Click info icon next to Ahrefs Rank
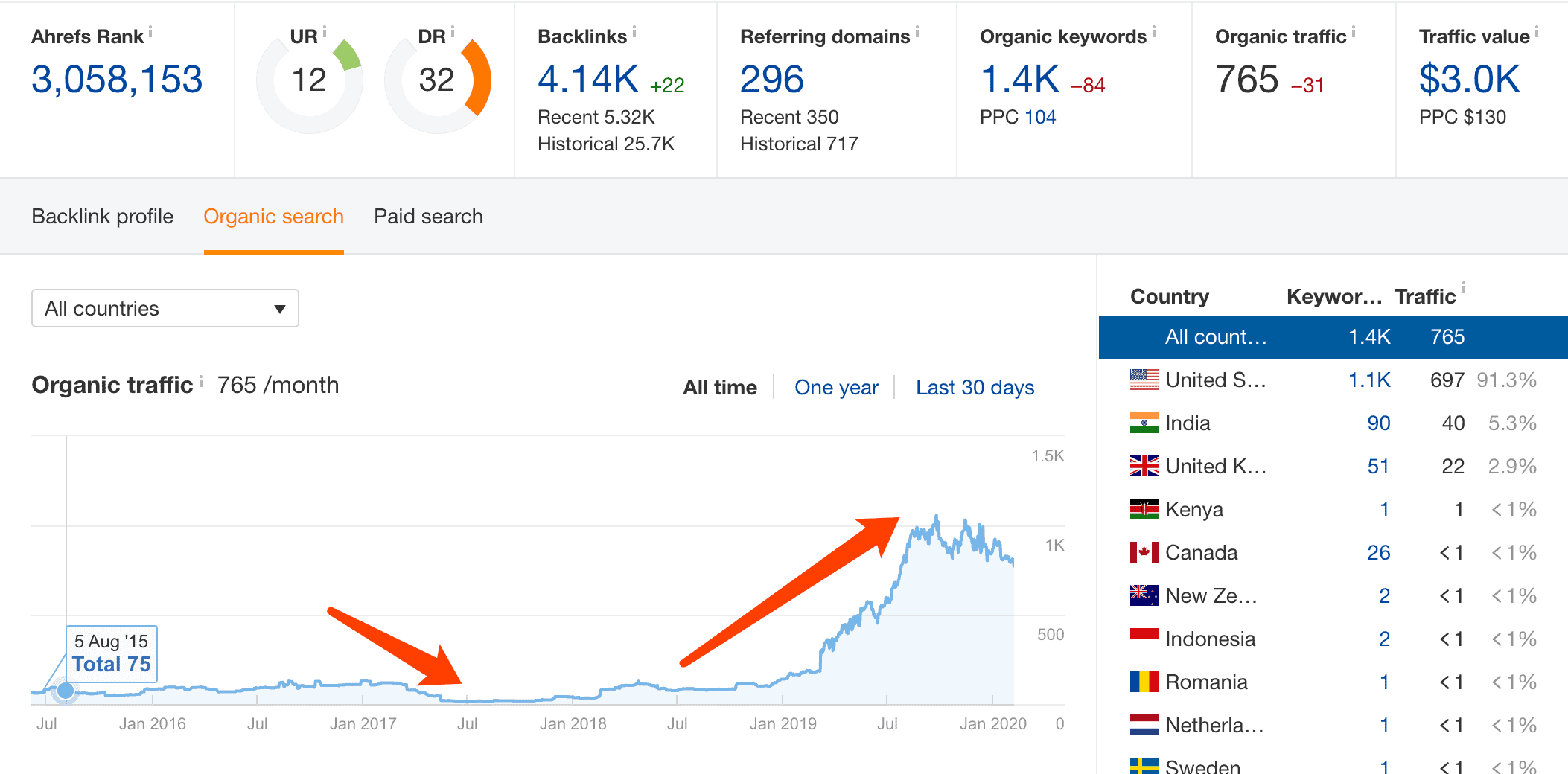Viewport: 1568px width, 774px height. [150, 31]
